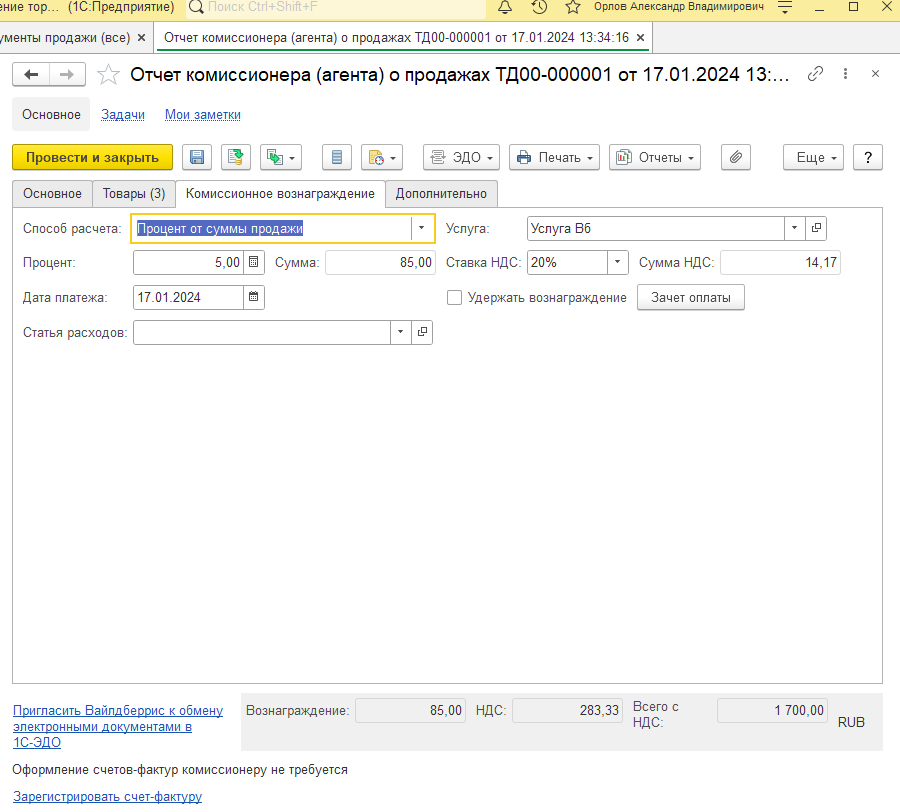Screen dimensions: 900x812
Task: Click the Сумма field showing 85,00
Action: [380, 263]
